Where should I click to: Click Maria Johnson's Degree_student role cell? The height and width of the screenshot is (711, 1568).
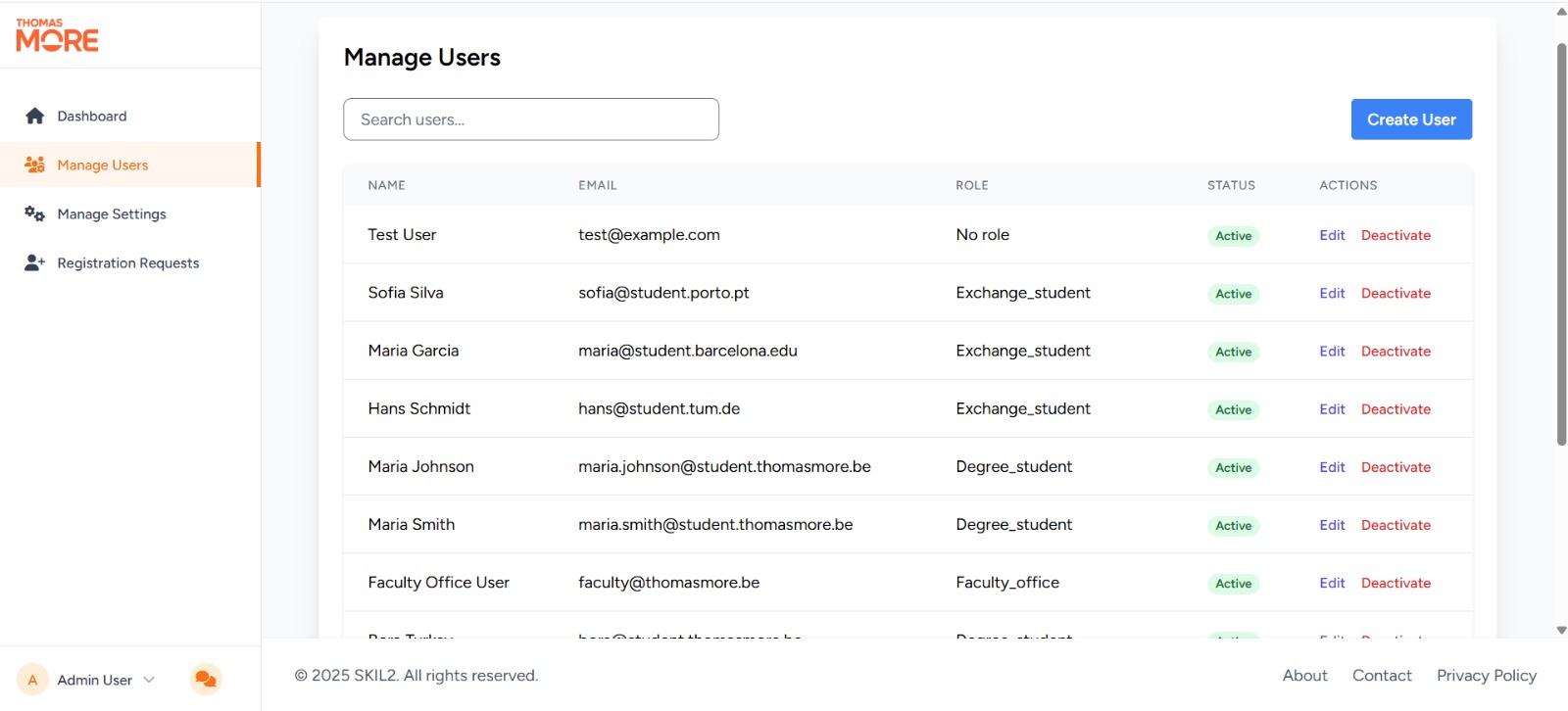1013,467
